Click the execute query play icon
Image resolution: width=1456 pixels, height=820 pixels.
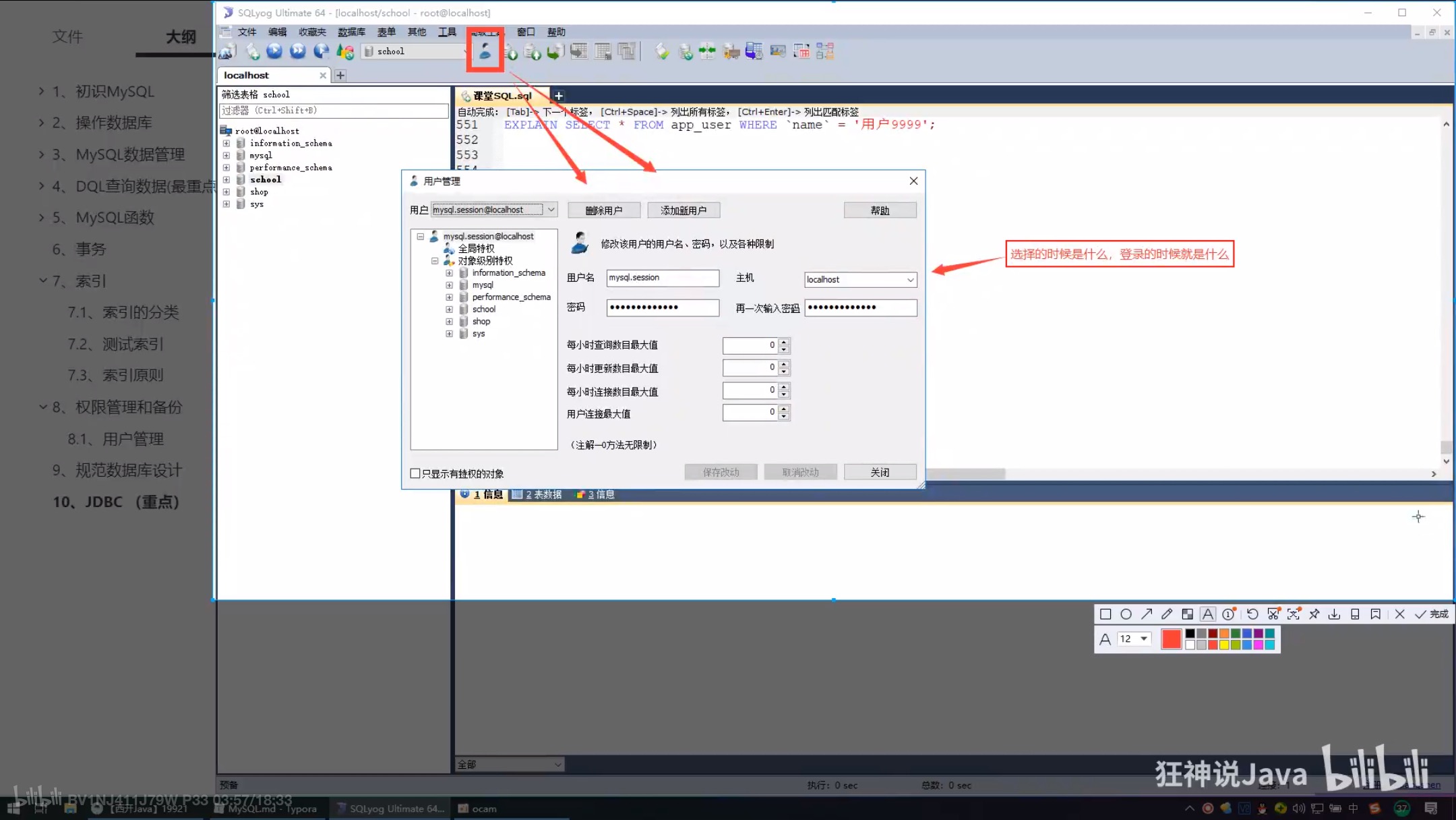274,51
